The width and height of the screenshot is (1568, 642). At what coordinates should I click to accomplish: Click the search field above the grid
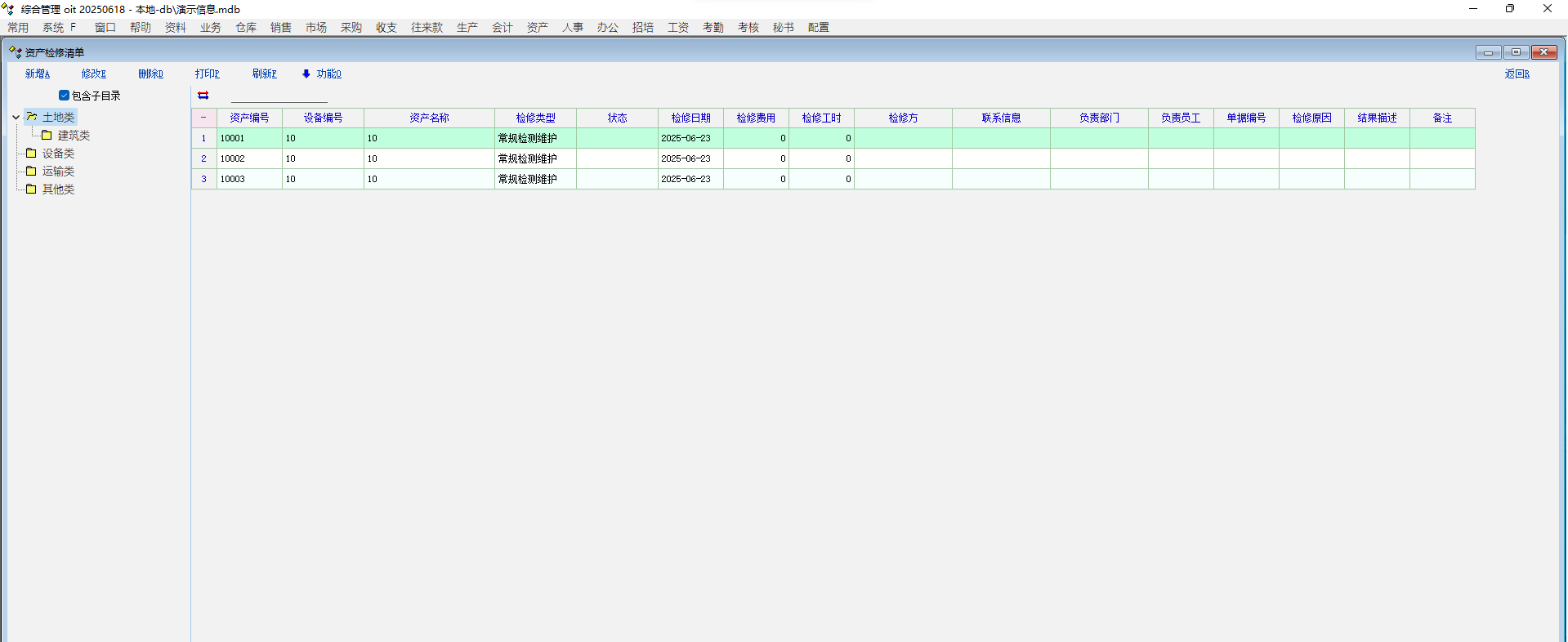(x=279, y=96)
